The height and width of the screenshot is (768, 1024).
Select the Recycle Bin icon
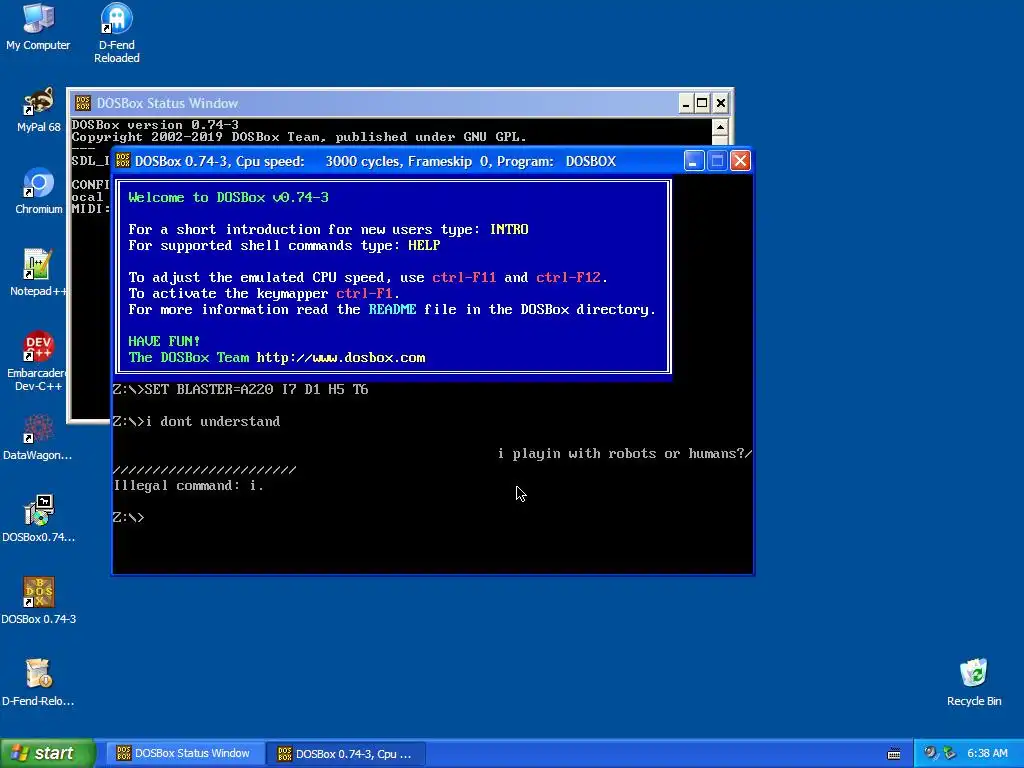(974, 683)
